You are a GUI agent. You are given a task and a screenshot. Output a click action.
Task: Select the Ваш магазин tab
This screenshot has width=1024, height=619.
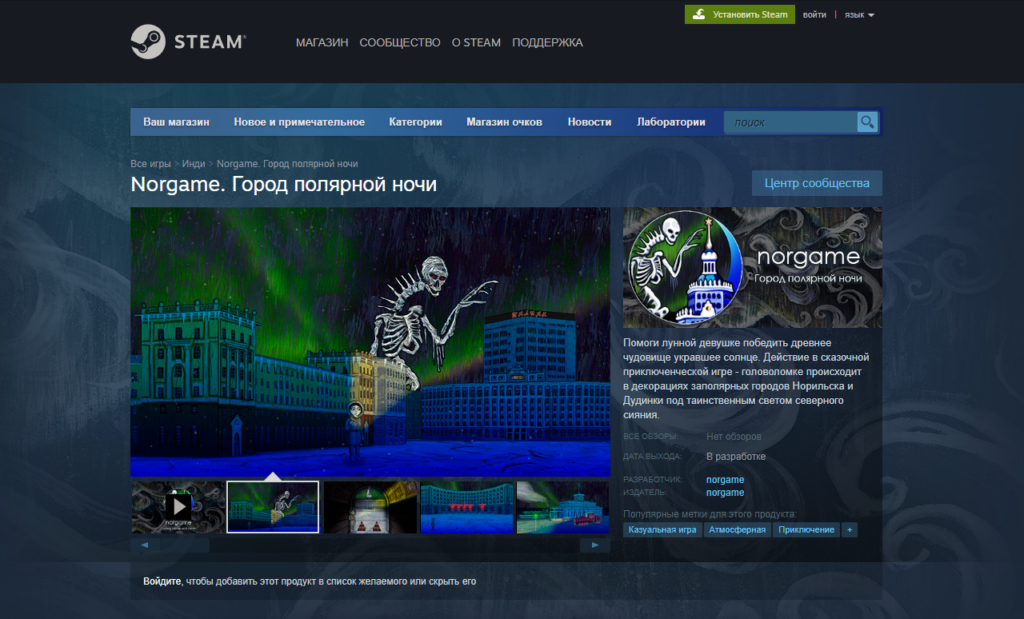tap(176, 122)
